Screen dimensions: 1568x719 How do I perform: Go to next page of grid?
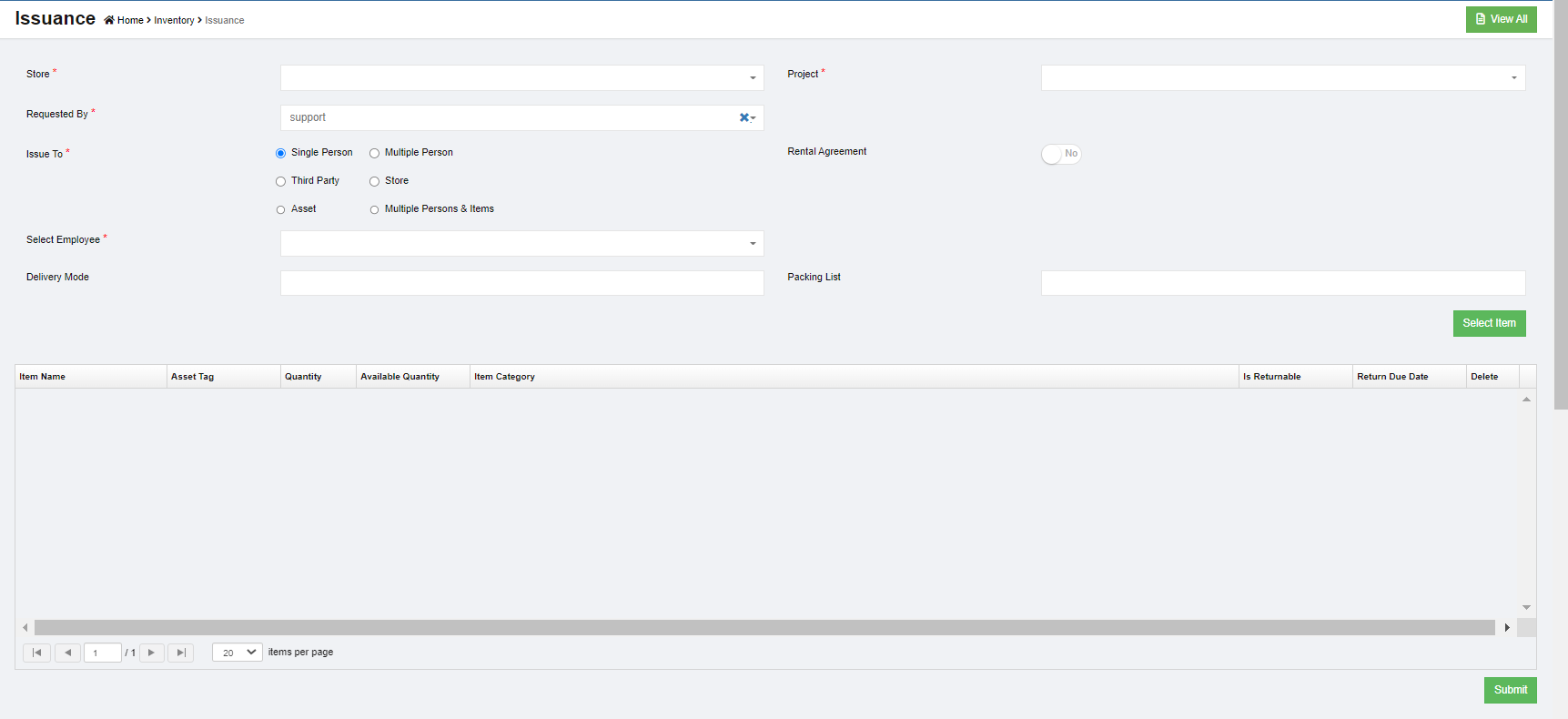[151, 653]
